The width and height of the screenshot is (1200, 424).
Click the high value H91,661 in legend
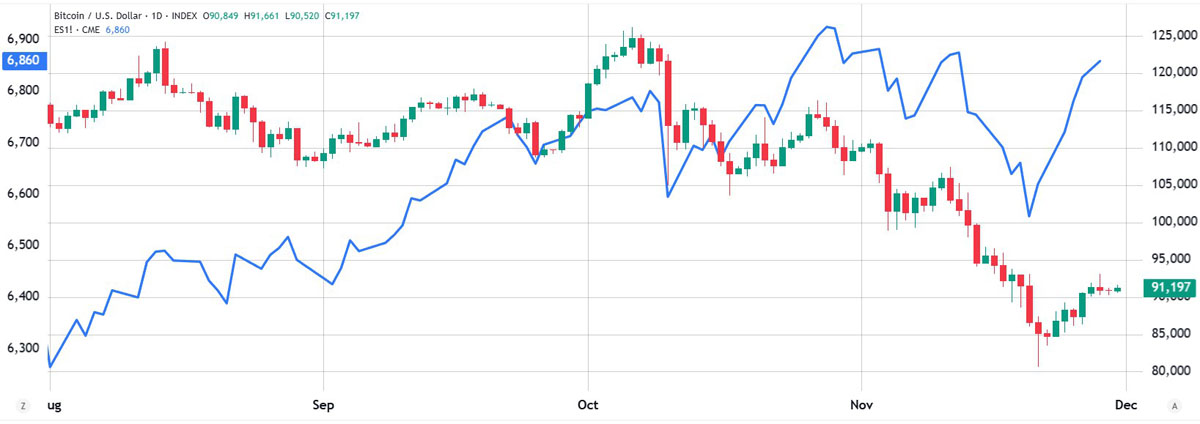[x=263, y=17]
